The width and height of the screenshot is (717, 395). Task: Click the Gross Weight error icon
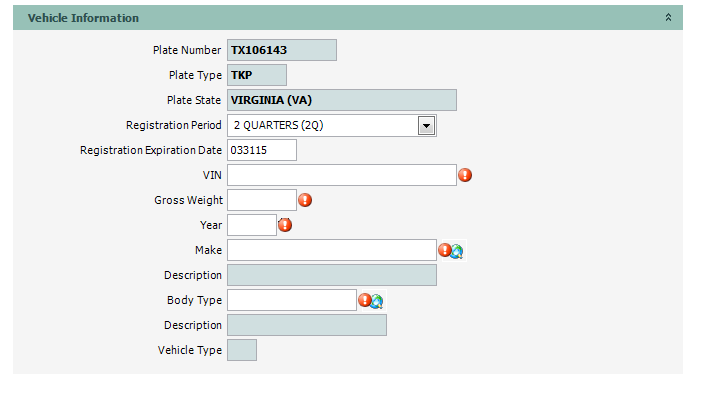point(305,200)
